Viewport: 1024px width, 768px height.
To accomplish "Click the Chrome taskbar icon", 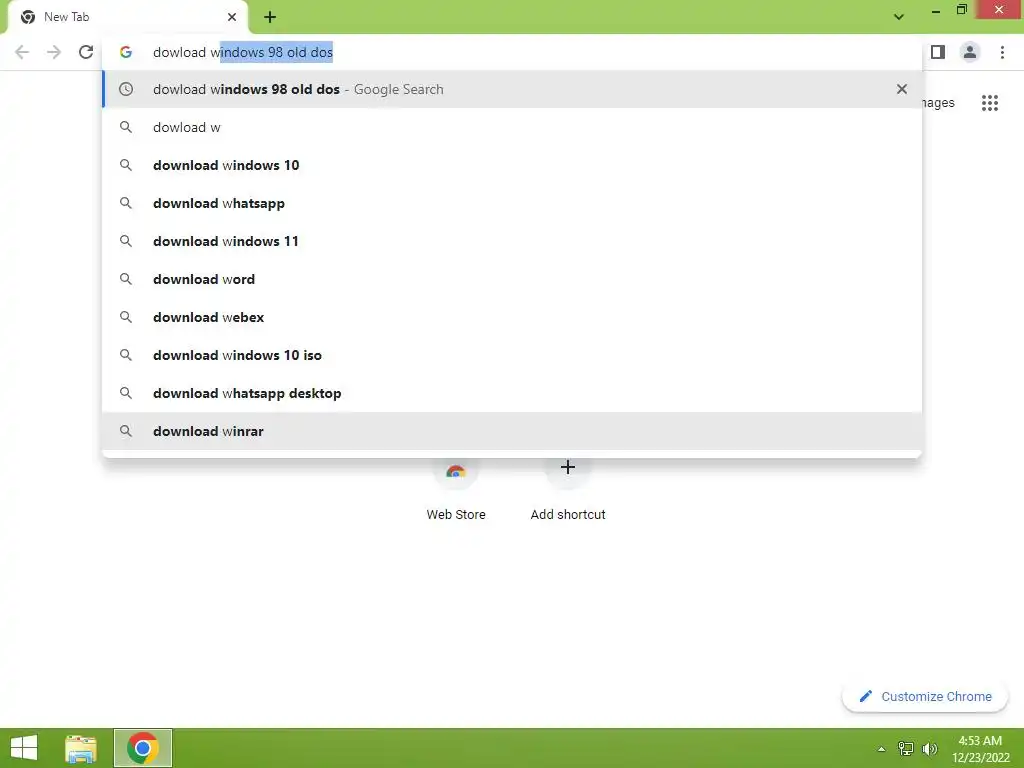I will 143,748.
